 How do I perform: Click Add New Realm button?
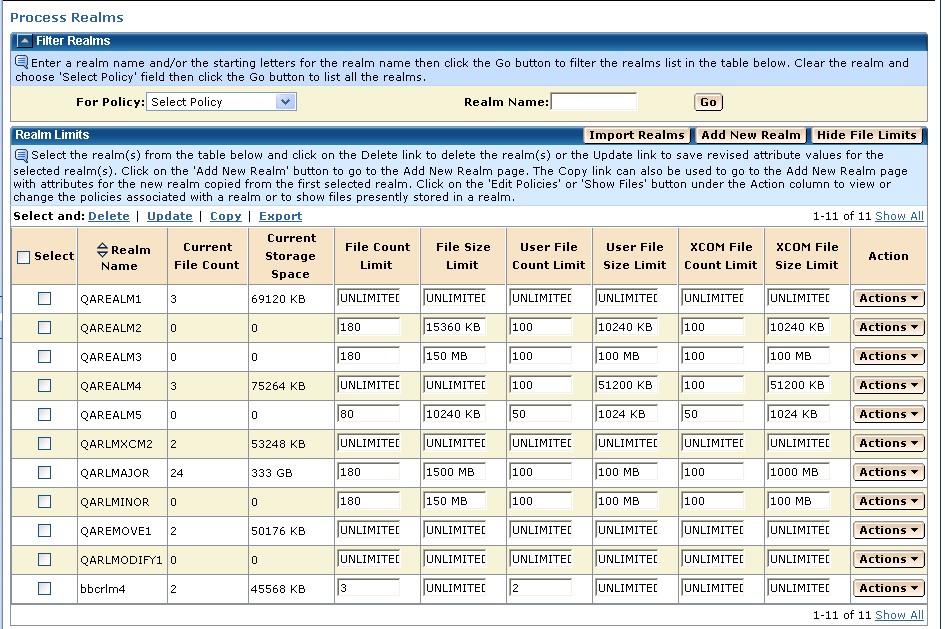pos(751,135)
